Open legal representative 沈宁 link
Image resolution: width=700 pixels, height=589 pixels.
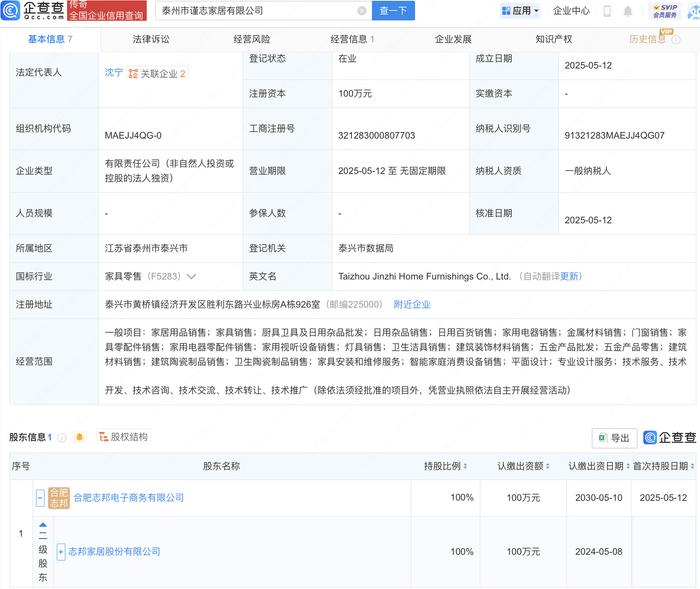point(113,72)
